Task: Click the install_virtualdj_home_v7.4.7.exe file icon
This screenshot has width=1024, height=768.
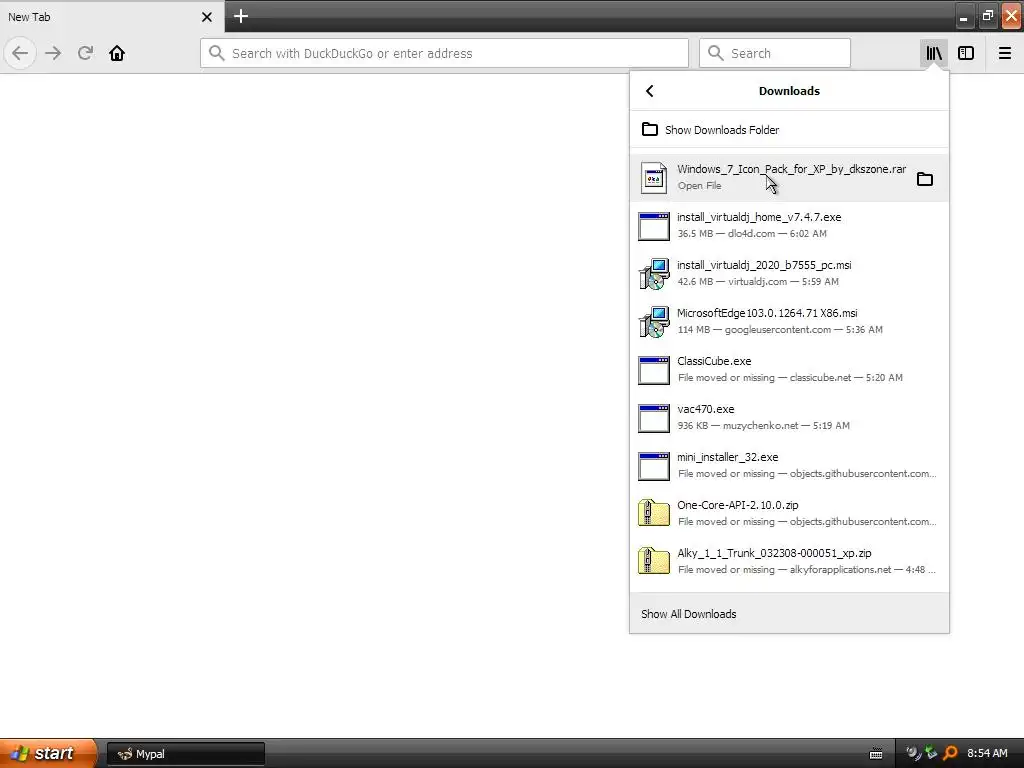Action: click(x=654, y=226)
